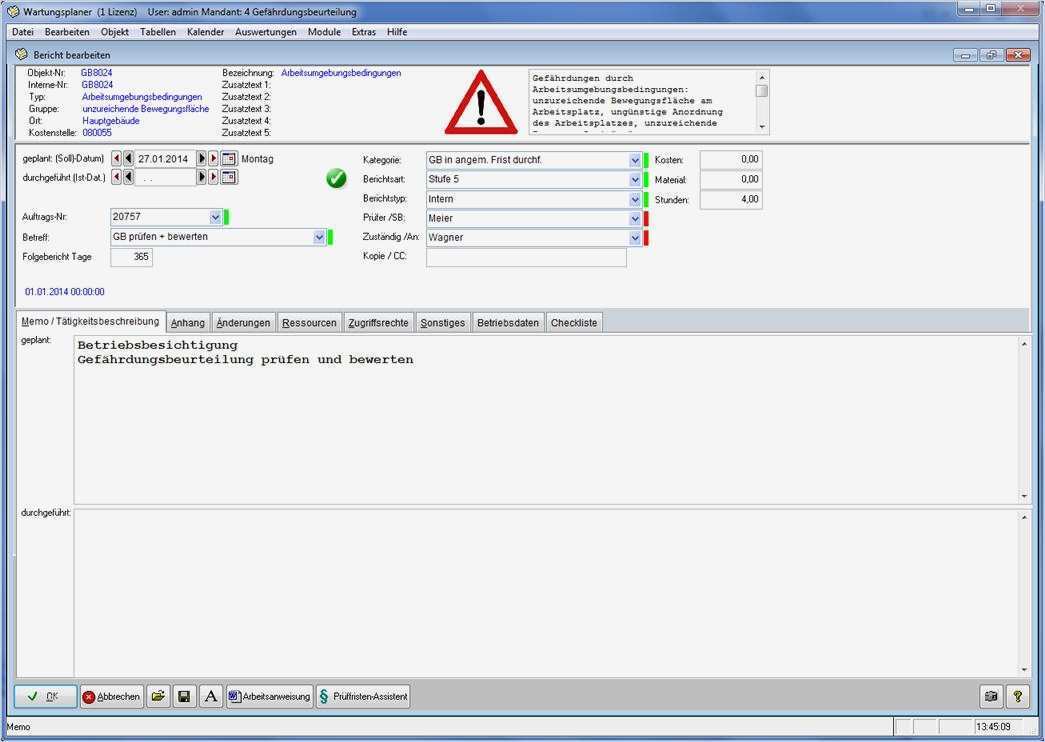Jump forward with red right arrow of Ist-Datum
Image resolution: width=1045 pixels, height=742 pixels.
click(x=213, y=177)
